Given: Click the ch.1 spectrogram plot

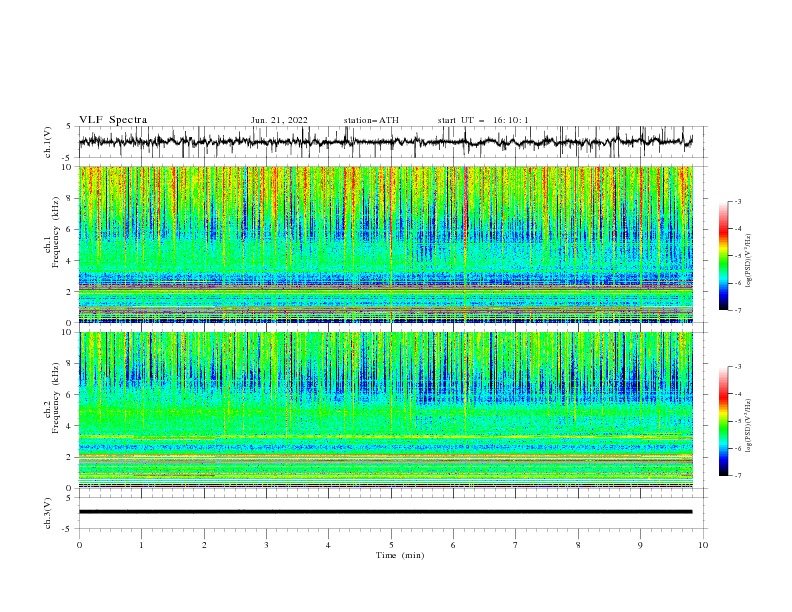Looking at the screenshot, I should pos(385,244).
